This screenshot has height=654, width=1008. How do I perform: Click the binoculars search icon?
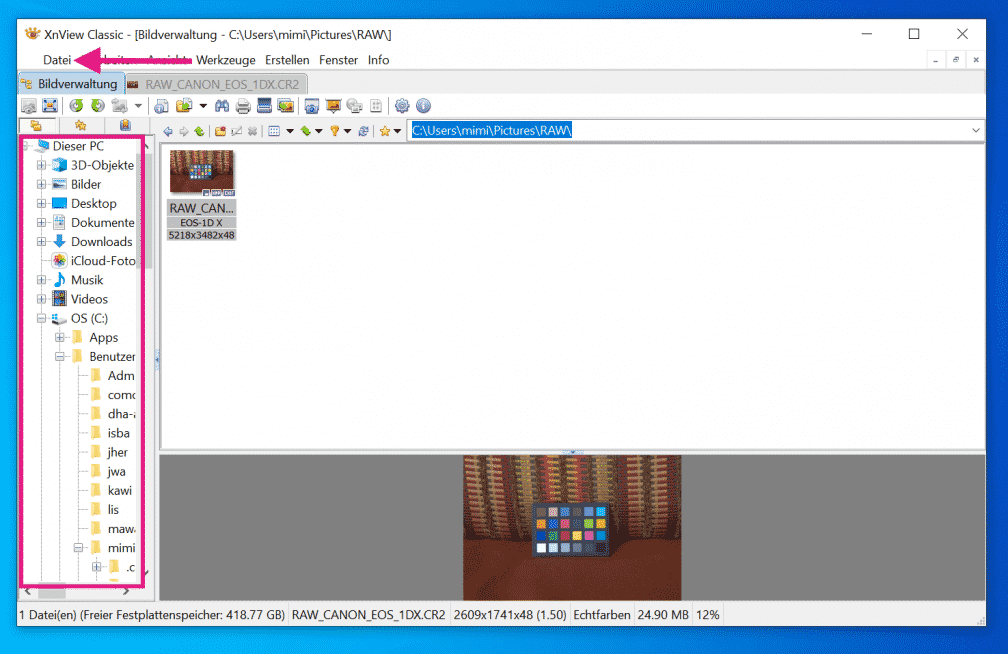(223, 106)
